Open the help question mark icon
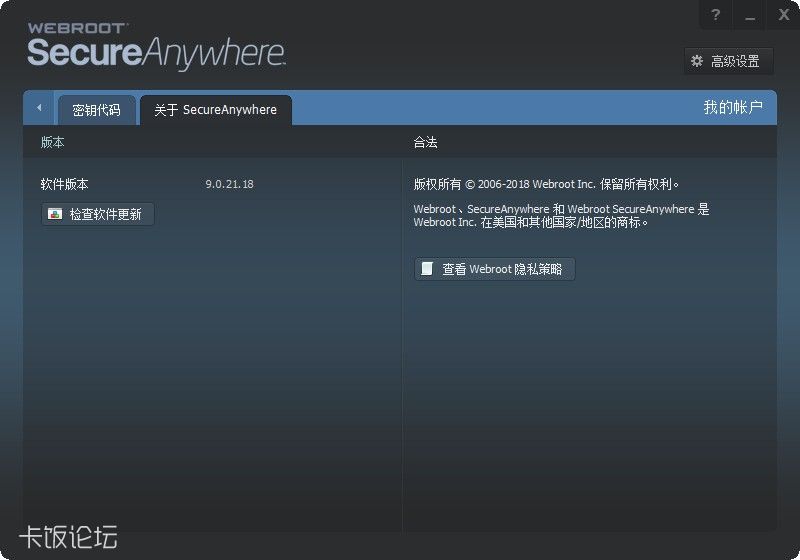Screen dimensions: 800x560 point(715,15)
